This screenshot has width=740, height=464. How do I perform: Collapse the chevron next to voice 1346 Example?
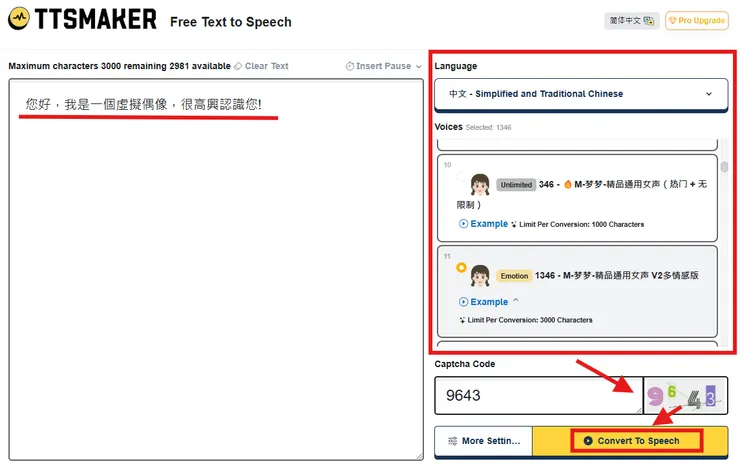(x=516, y=300)
